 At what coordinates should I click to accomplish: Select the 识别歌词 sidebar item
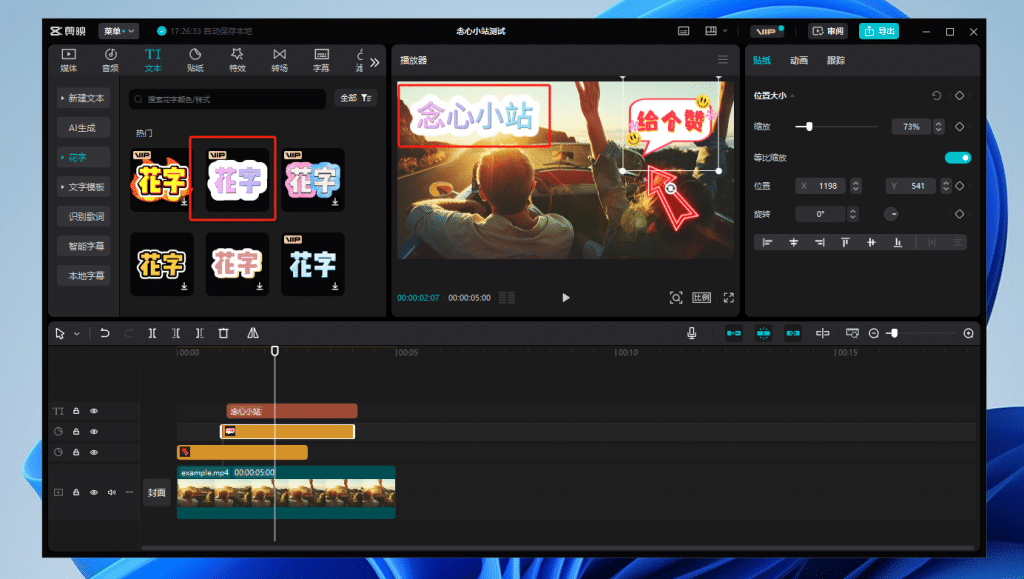(84, 216)
